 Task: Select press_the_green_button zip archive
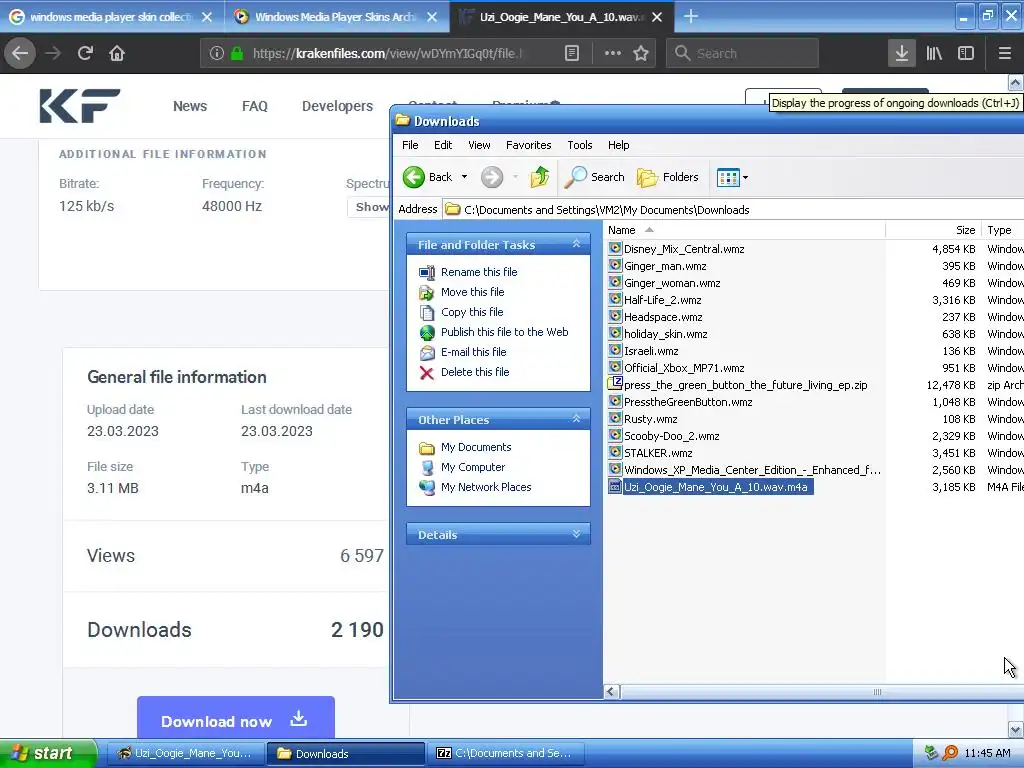click(745, 385)
